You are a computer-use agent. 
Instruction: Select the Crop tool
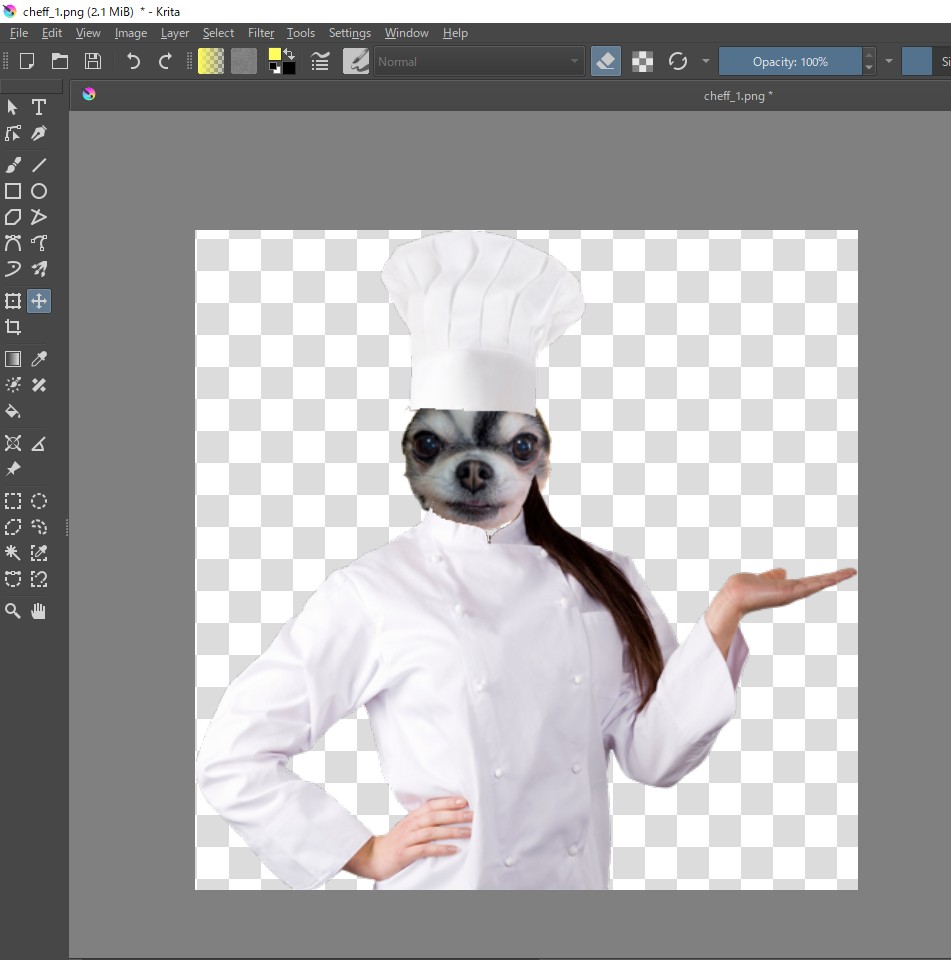[x=13, y=327]
